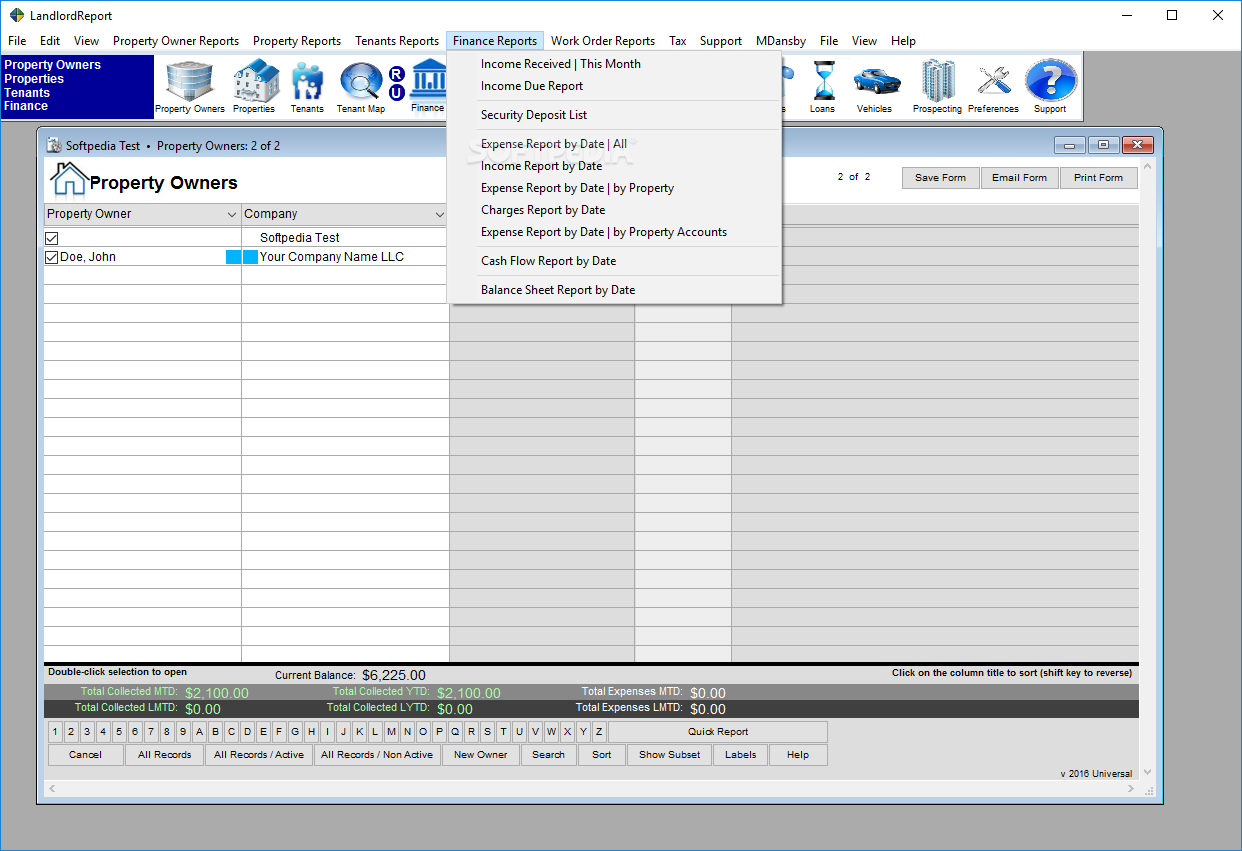Select Tenants in the blue navigation panel
This screenshot has width=1242, height=851.
27,92
